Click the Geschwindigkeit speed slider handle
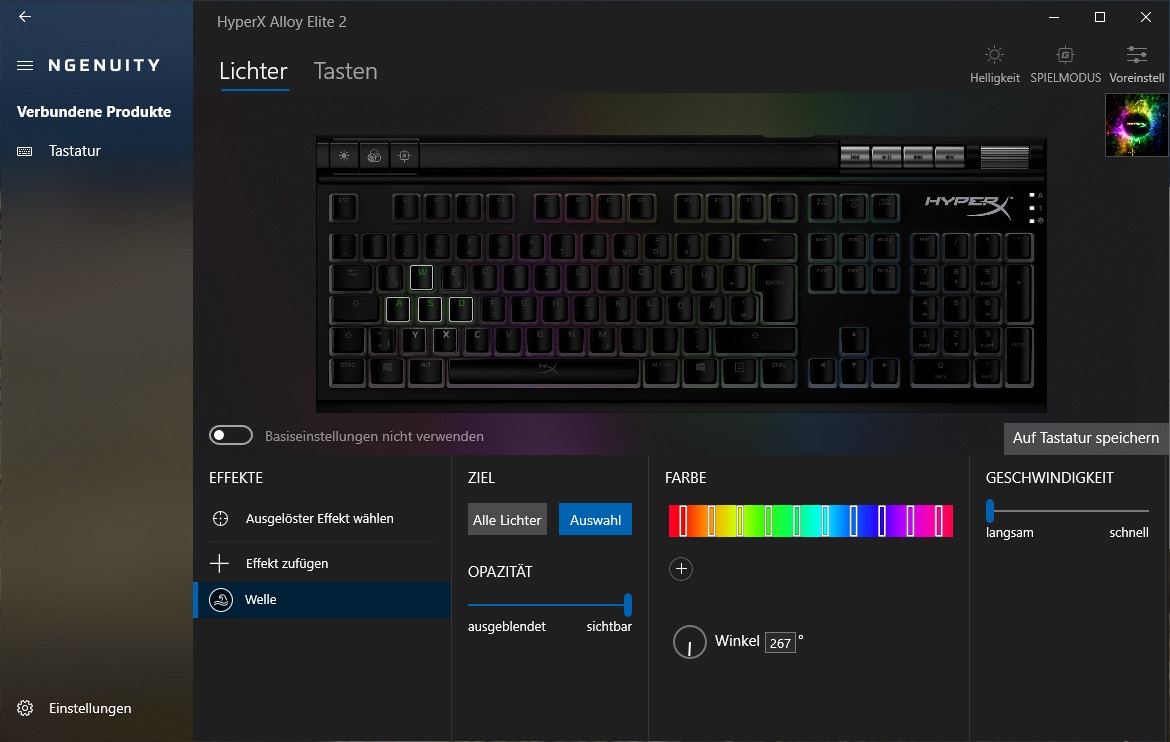 (x=990, y=511)
